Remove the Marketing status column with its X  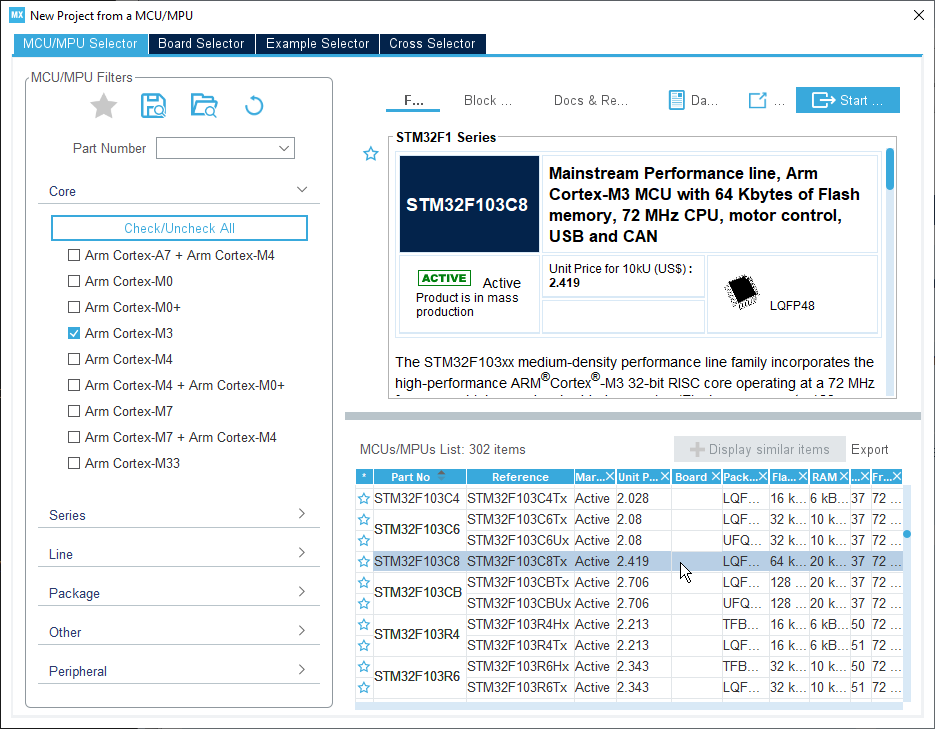(609, 476)
